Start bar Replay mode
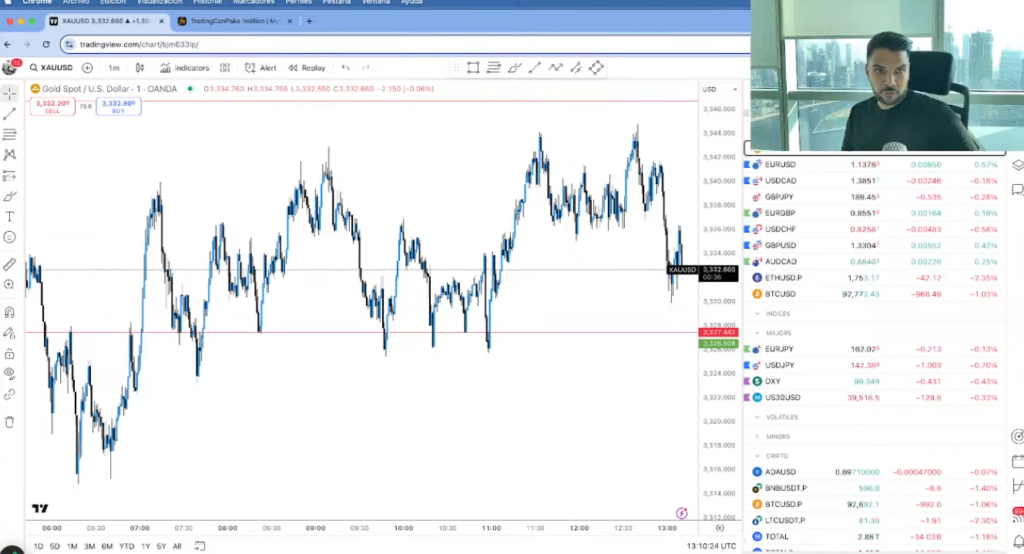 (307, 67)
